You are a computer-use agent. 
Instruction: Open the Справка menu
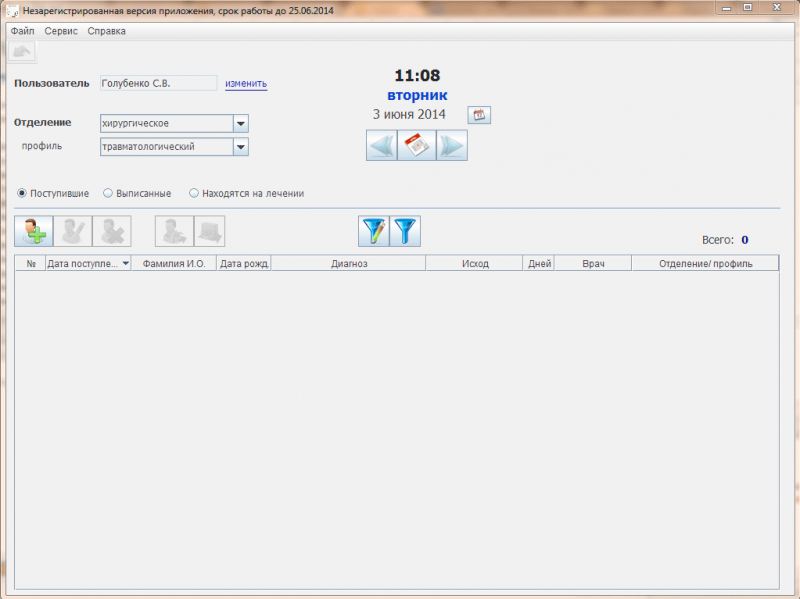[x=106, y=31]
